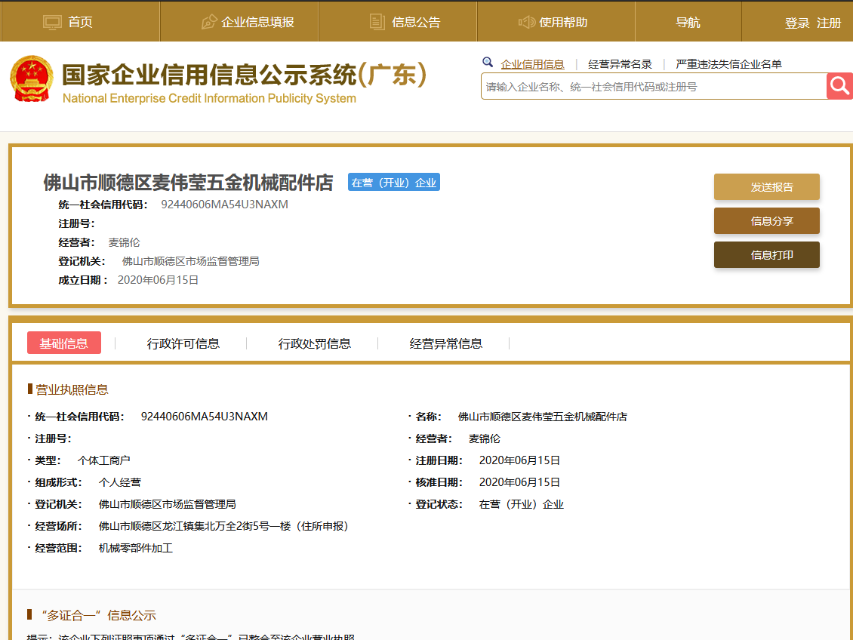The width and height of the screenshot is (853, 640).
Task: Select the 企业信息信息 search category
Action: pos(532,64)
